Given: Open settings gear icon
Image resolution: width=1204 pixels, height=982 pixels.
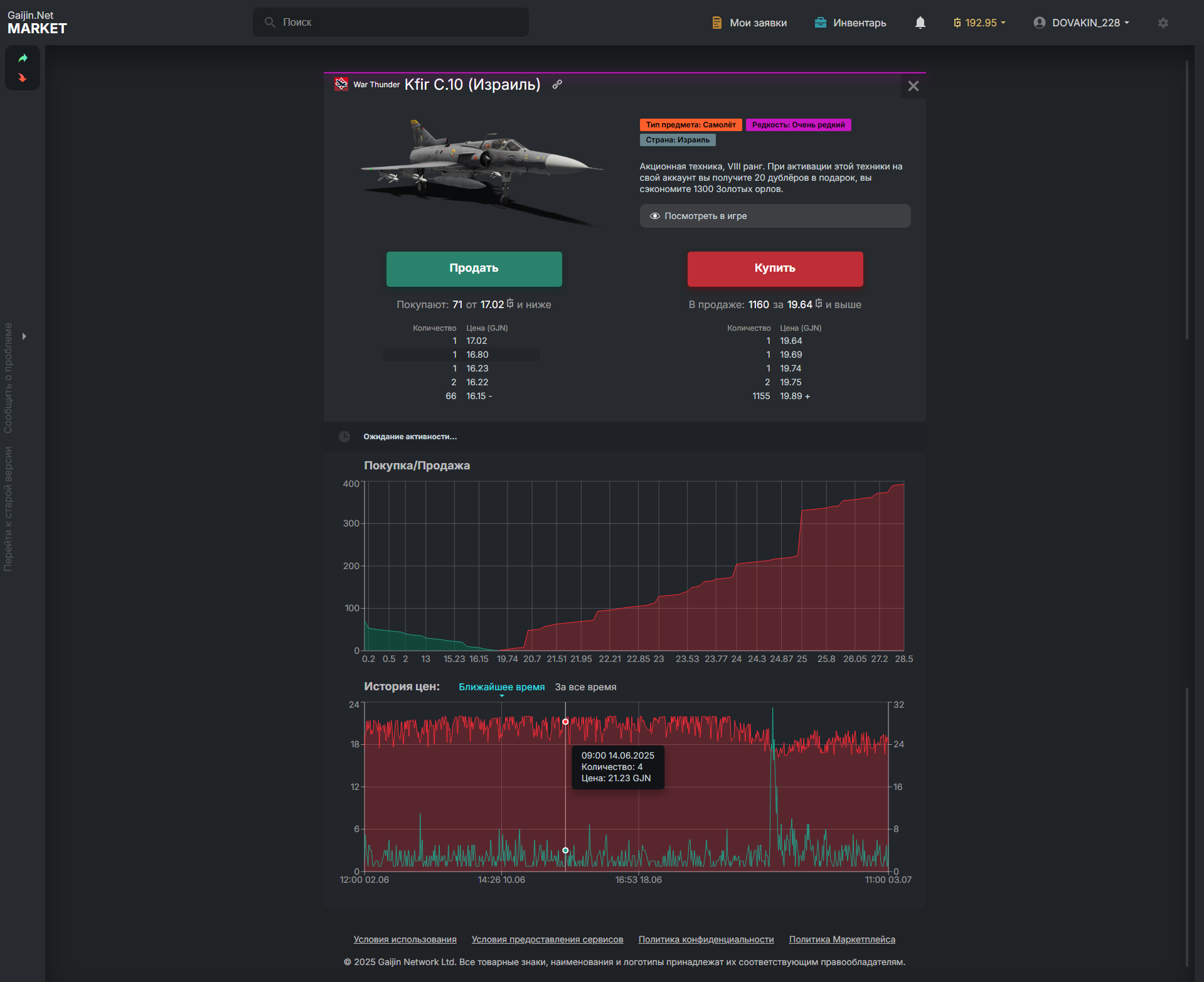Looking at the screenshot, I should 1163,23.
